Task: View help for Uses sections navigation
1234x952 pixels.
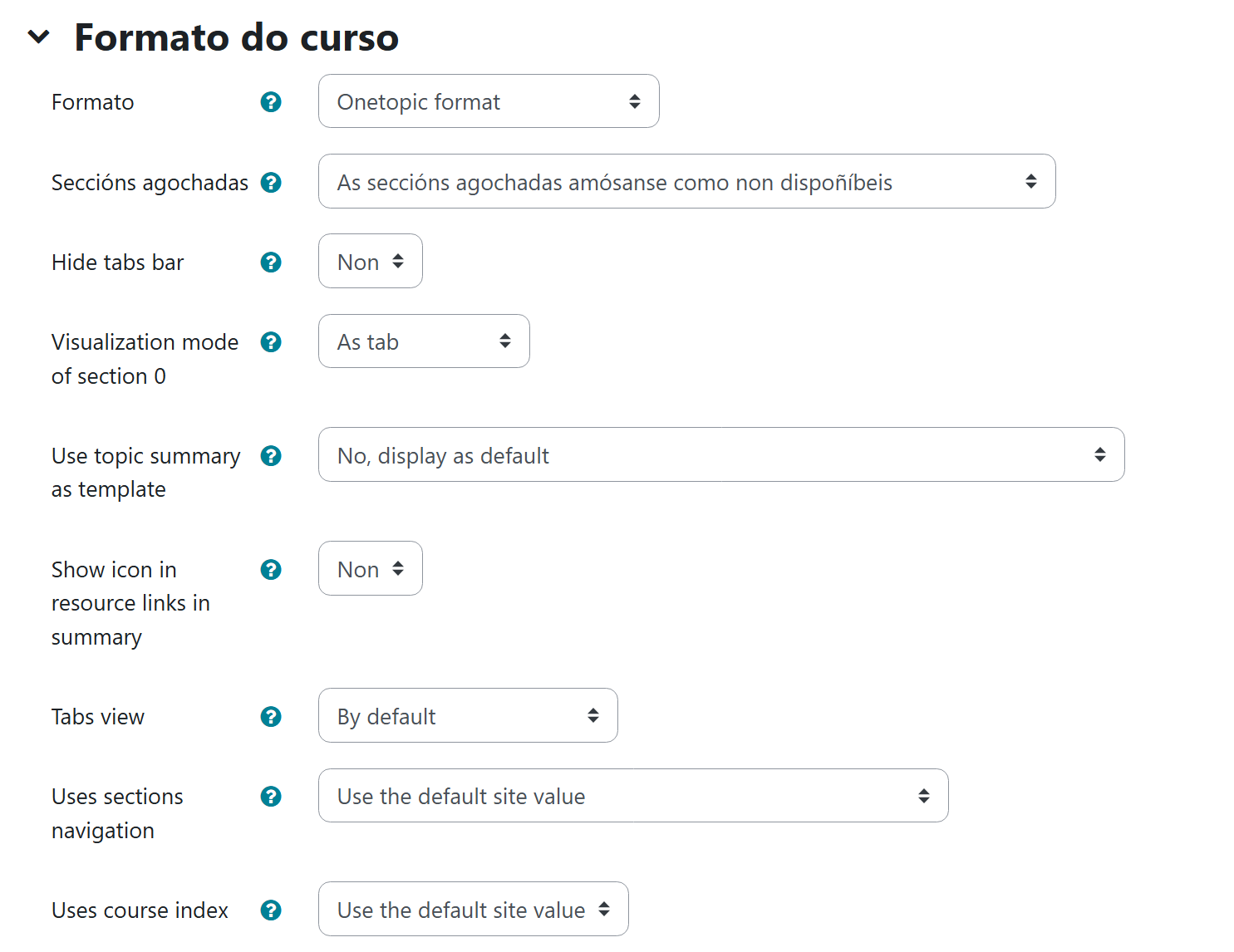Action: tap(271, 796)
